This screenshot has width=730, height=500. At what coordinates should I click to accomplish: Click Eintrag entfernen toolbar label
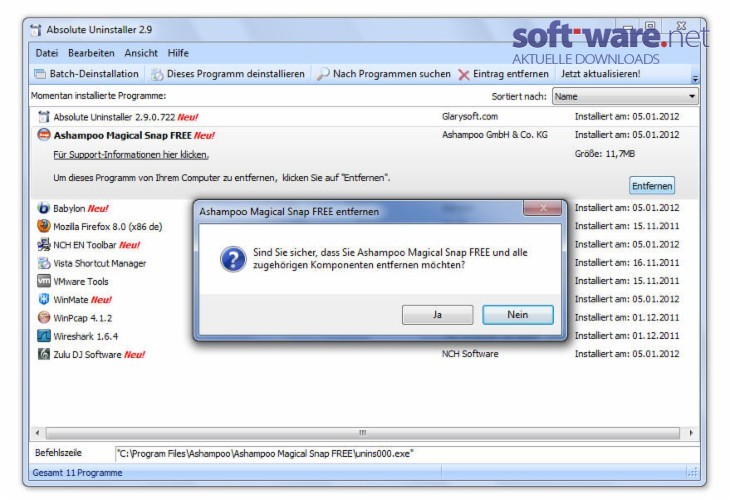pos(511,74)
